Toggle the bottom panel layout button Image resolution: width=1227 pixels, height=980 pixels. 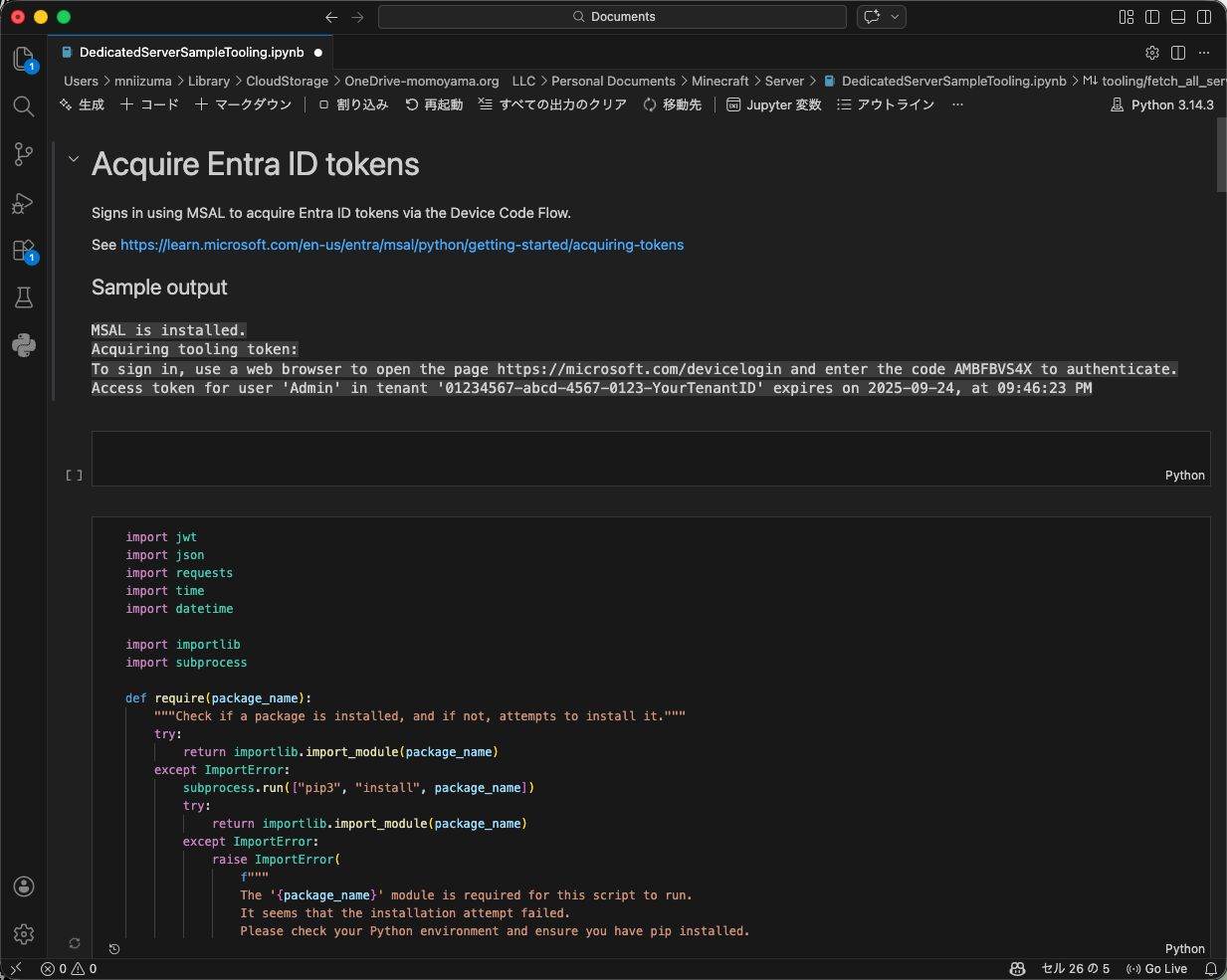pos(1178,17)
